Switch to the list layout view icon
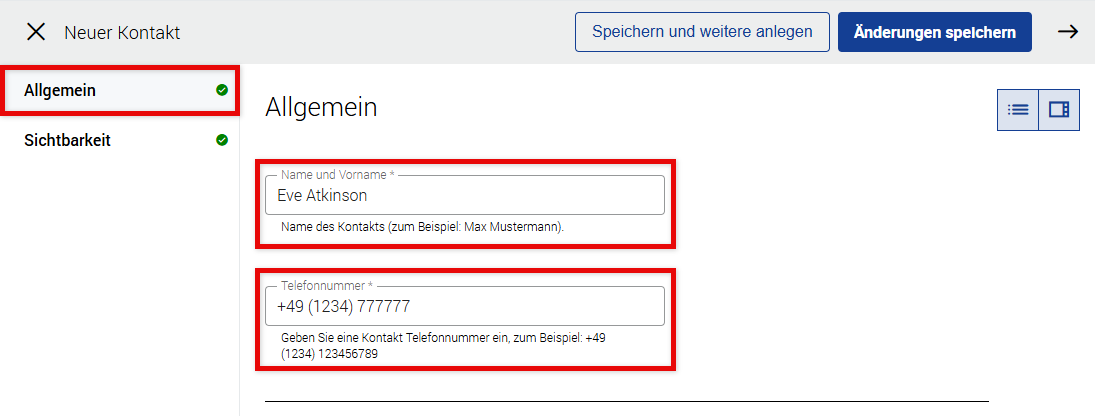 [1018, 110]
